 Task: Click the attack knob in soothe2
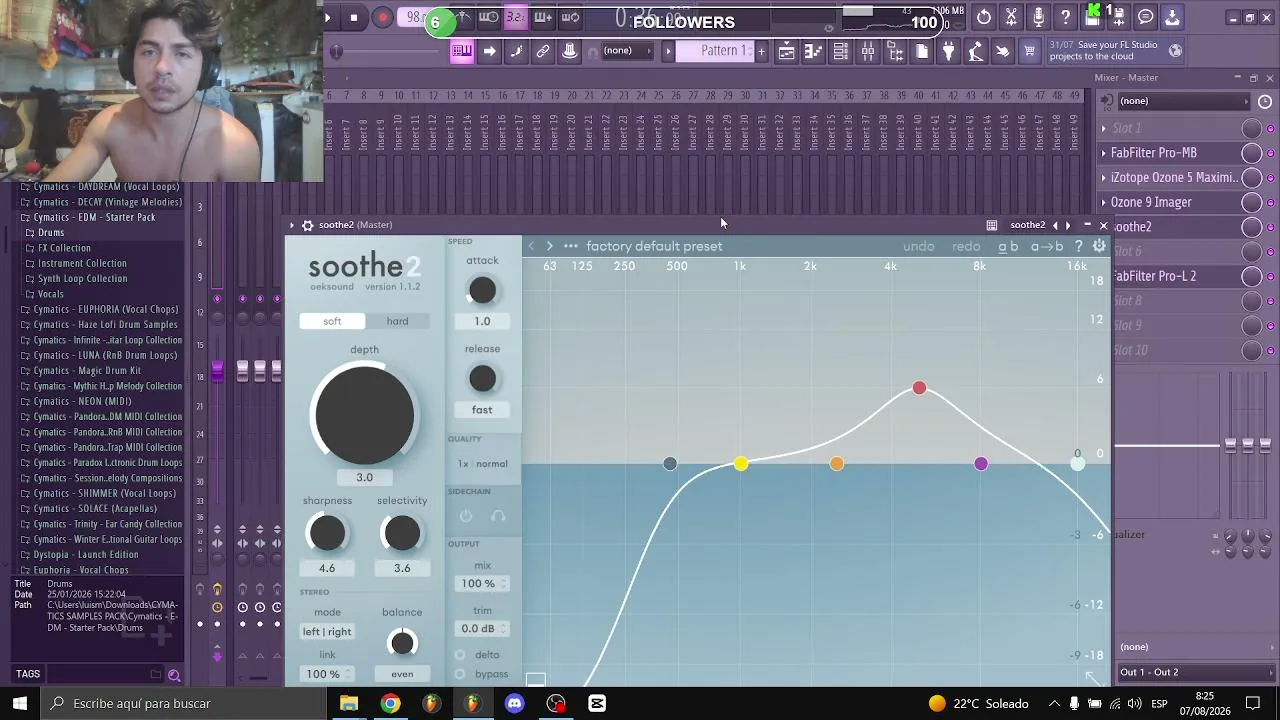482,291
